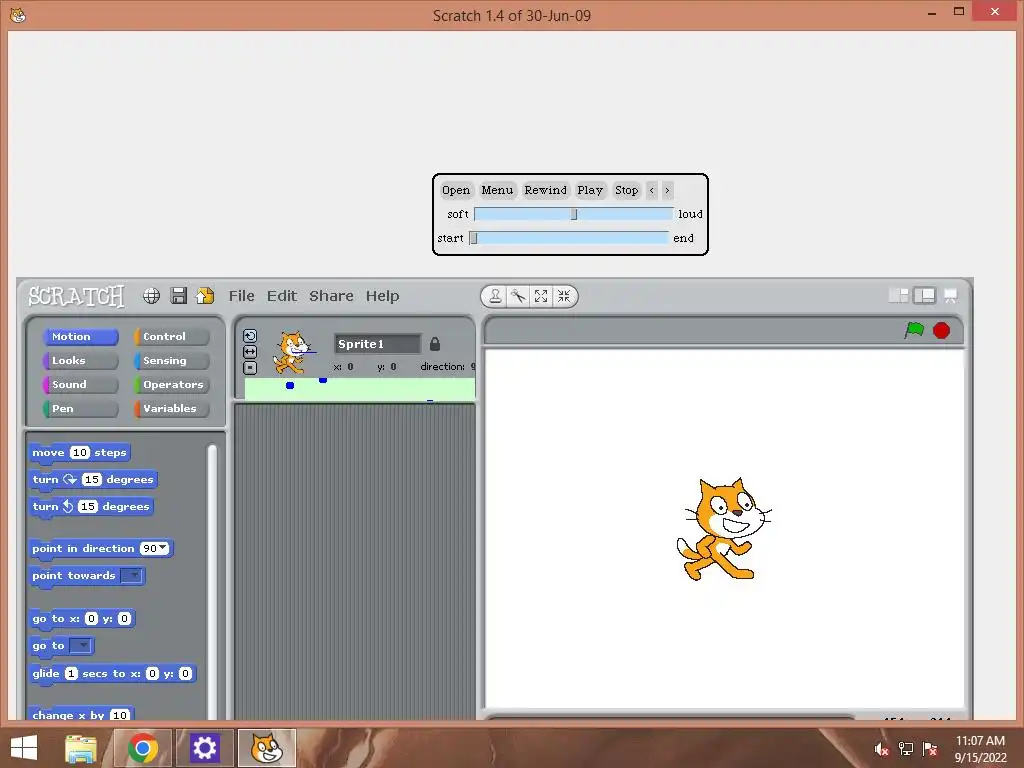
Task: Open the Windows Start button
Action: click(x=24, y=748)
